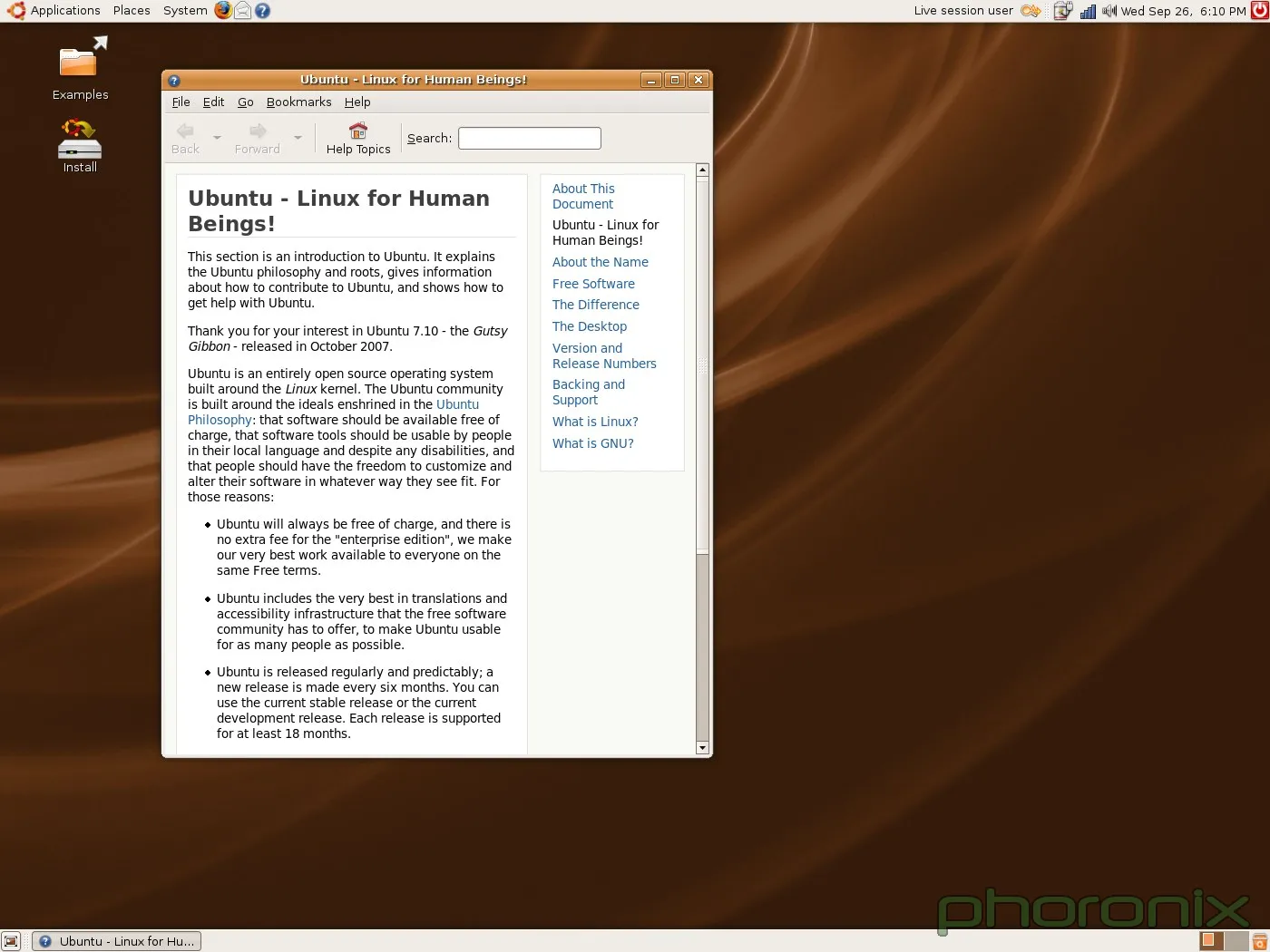Open the Bookmarks menu

[298, 102]
